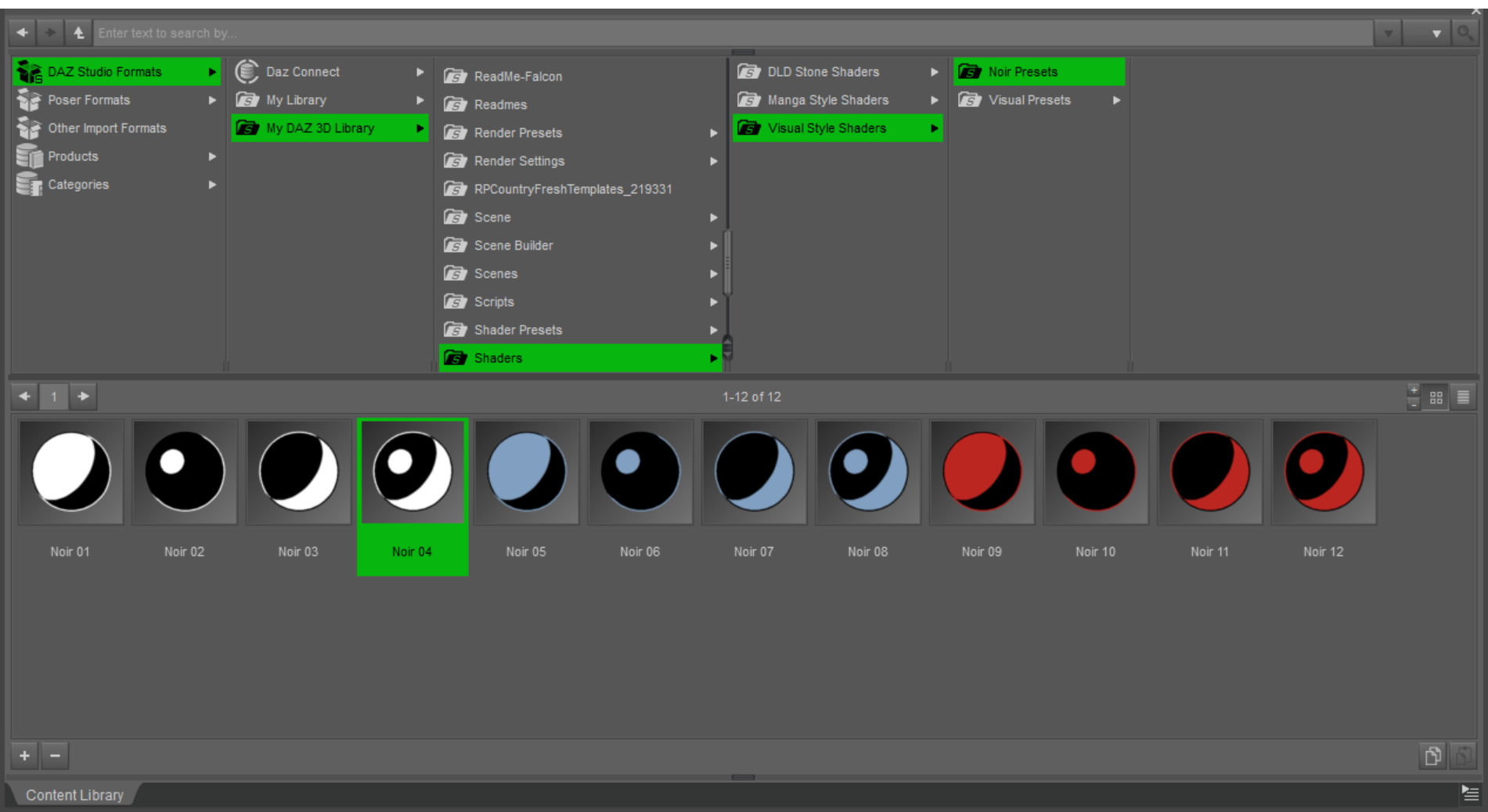
Task: Go to next page of results
Action: pyautogui.click(x=83, y=397)
